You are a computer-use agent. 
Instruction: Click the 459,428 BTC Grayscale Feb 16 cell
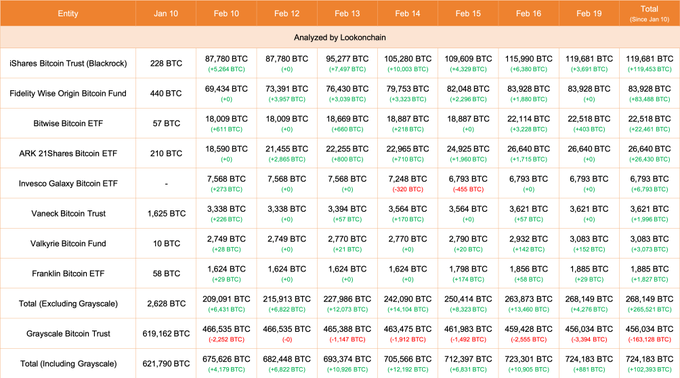(x=529, y=334)
